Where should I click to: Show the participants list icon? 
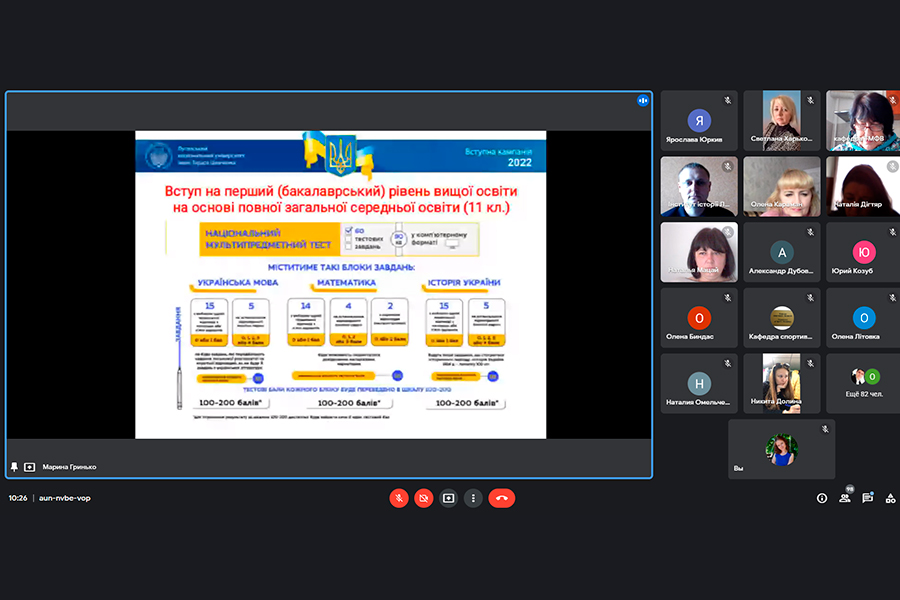pos(845,498)
